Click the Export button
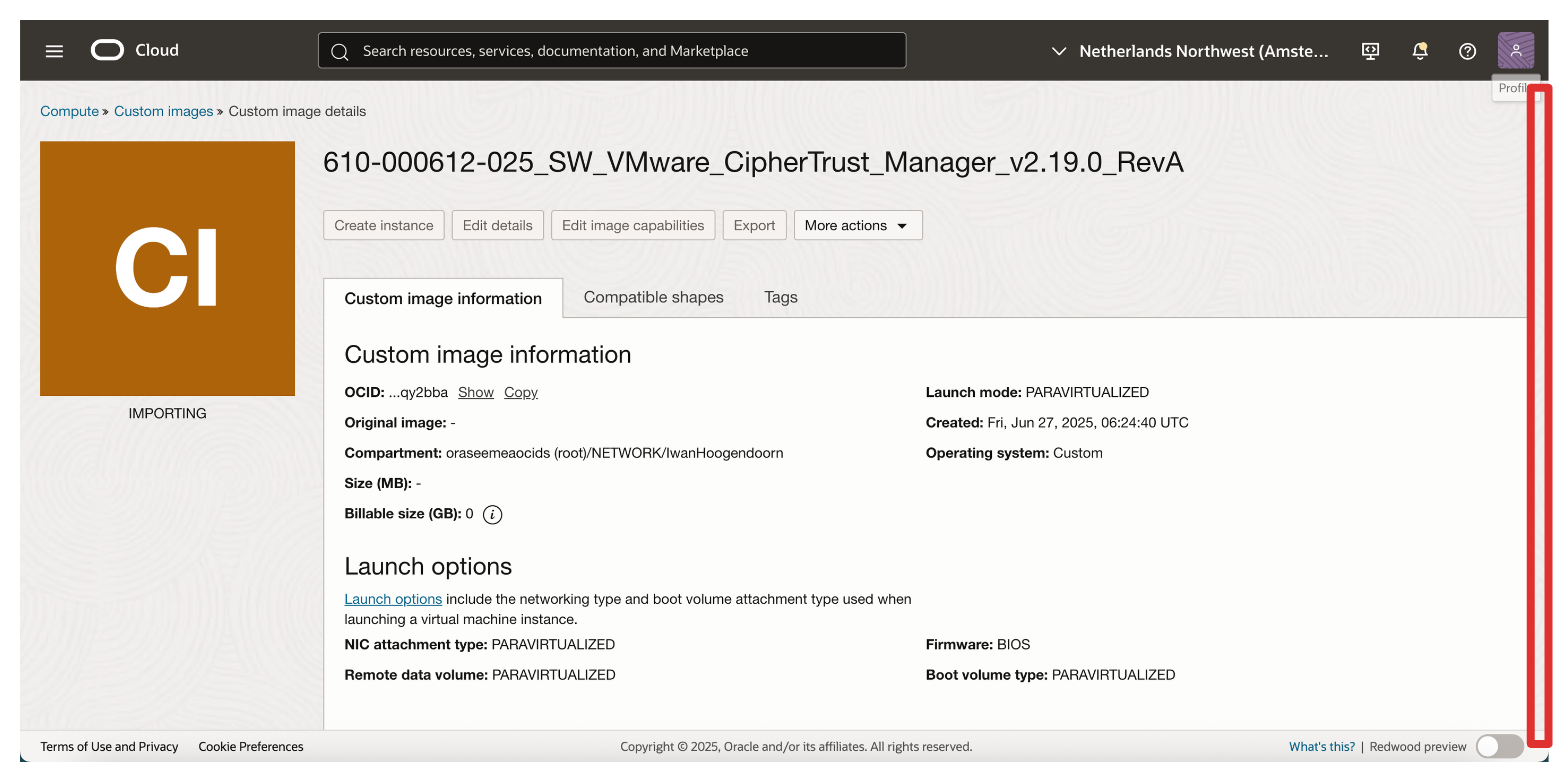 754,225
